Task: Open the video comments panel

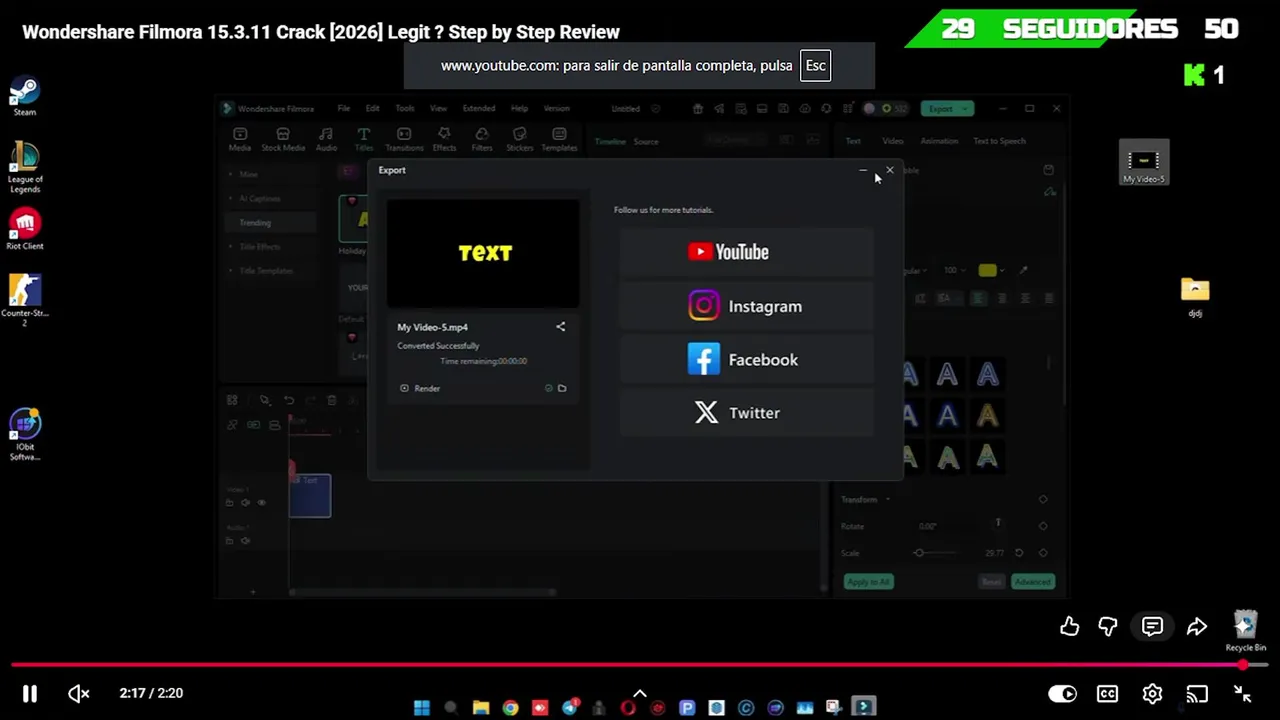Action: coord(1152,627)
